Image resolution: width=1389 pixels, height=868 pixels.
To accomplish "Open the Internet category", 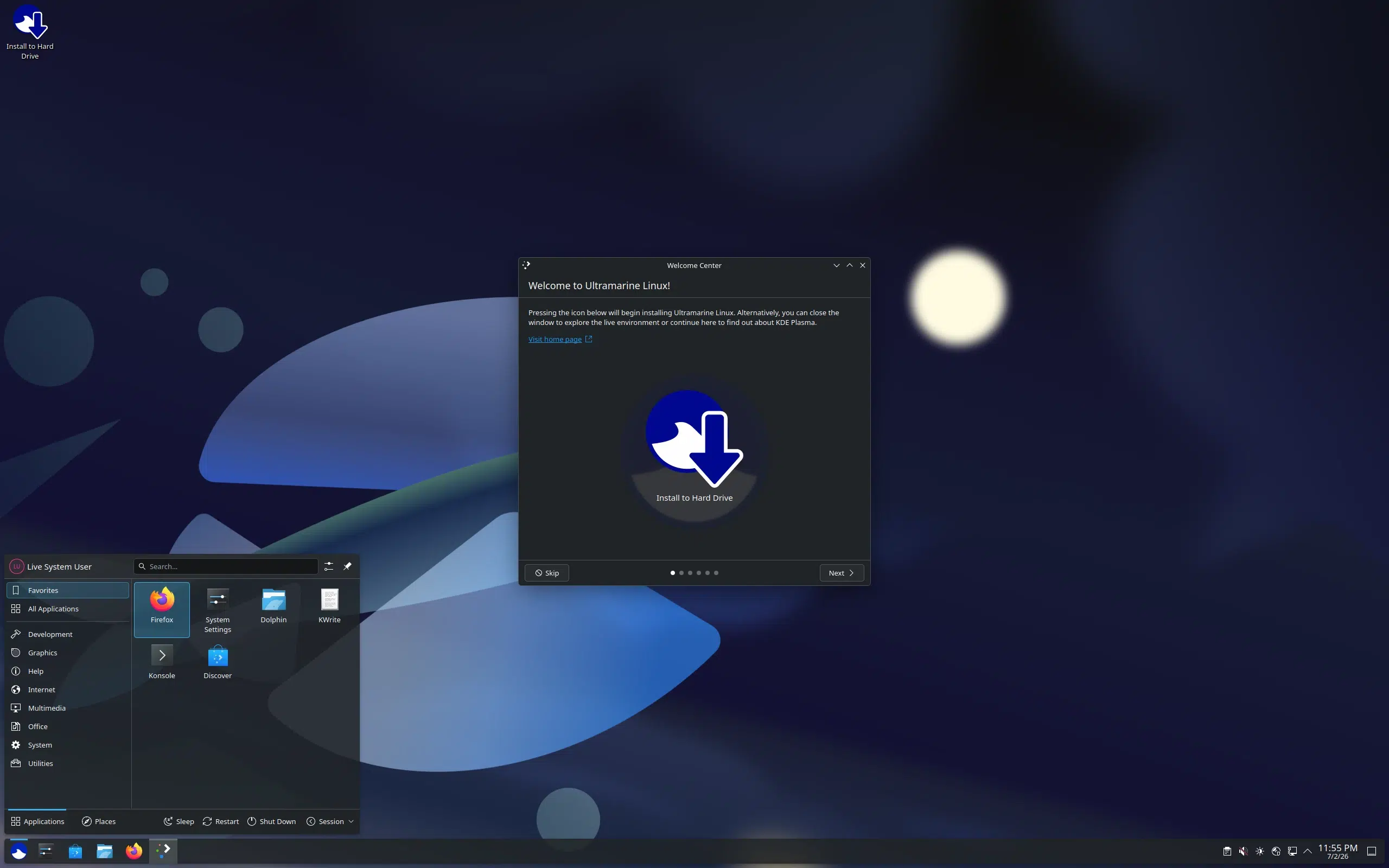I will (68, 690).
